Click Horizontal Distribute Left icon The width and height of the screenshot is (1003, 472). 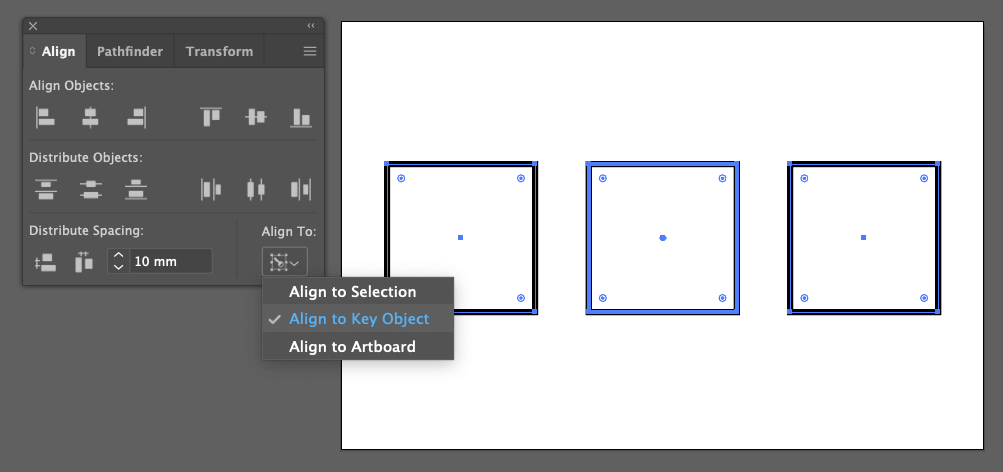[211, 189]
